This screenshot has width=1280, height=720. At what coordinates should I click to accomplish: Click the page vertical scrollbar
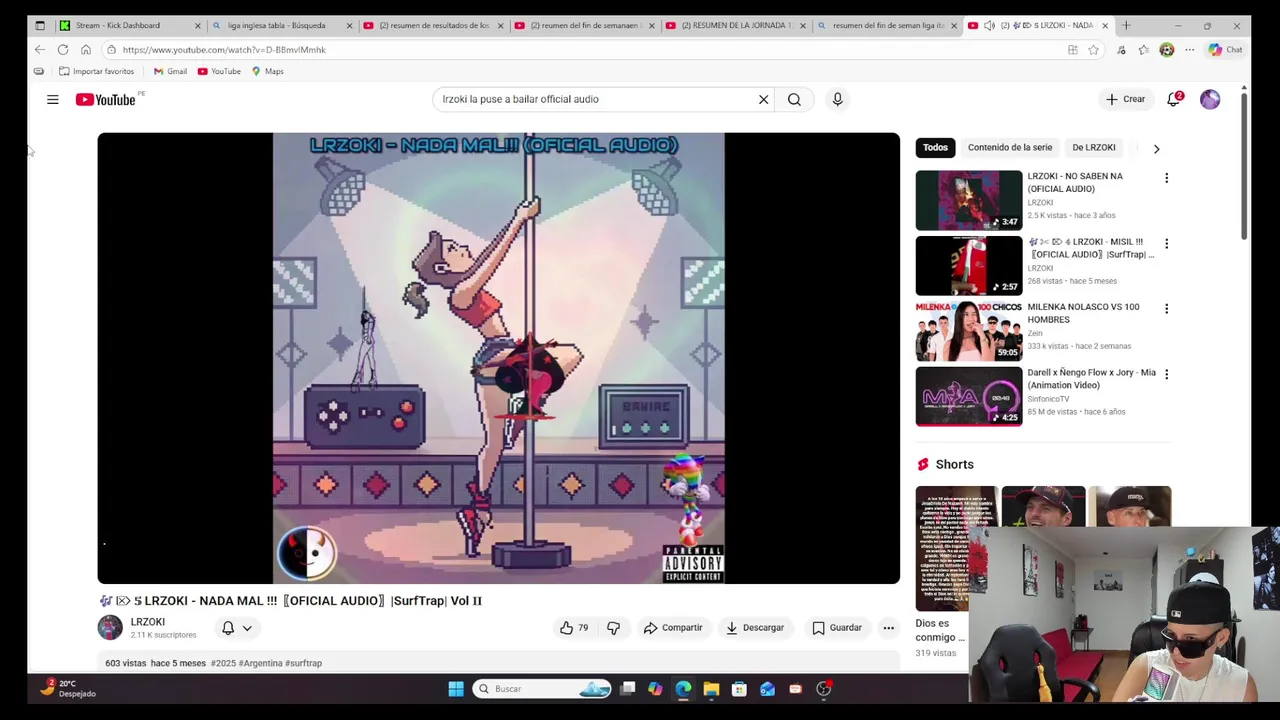pyautogui.click(x=1244, y=165)
